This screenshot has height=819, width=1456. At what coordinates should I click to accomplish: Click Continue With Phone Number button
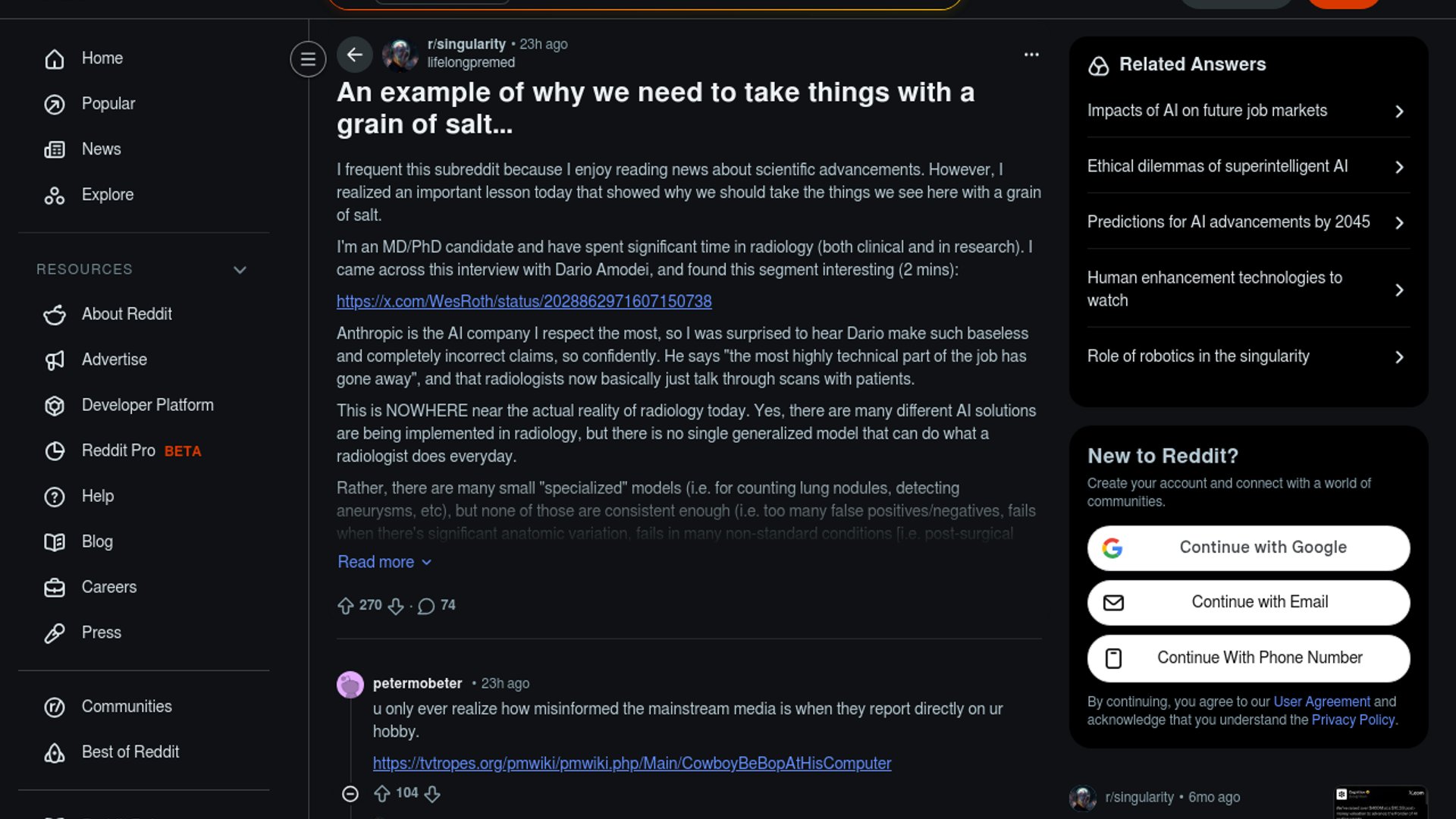pyautogui.click(x=1248, y=658)
